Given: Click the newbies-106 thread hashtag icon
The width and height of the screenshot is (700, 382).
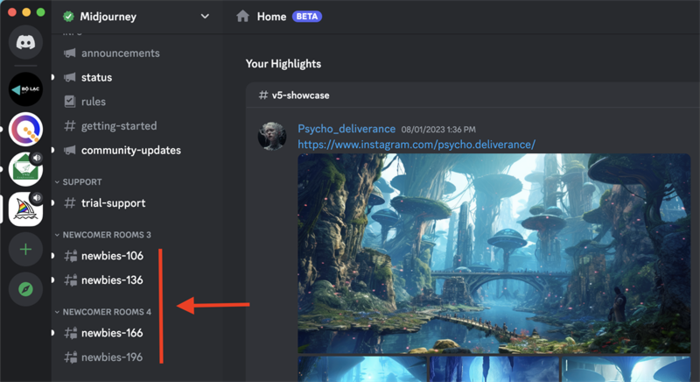Looking at the screenshot, I should click(x=70, y=256).
